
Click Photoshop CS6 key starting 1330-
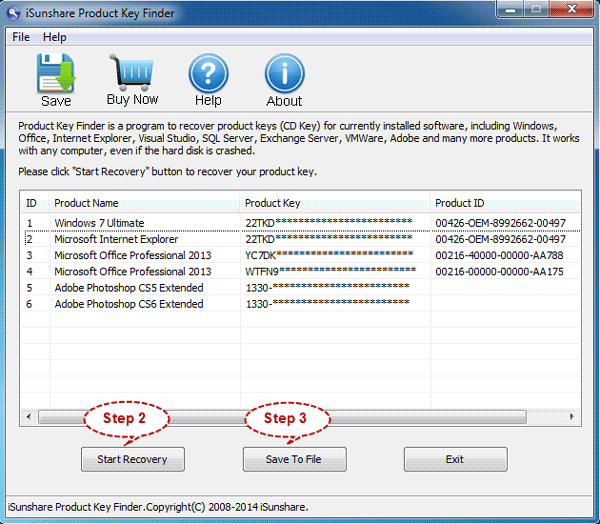point(328,303)
